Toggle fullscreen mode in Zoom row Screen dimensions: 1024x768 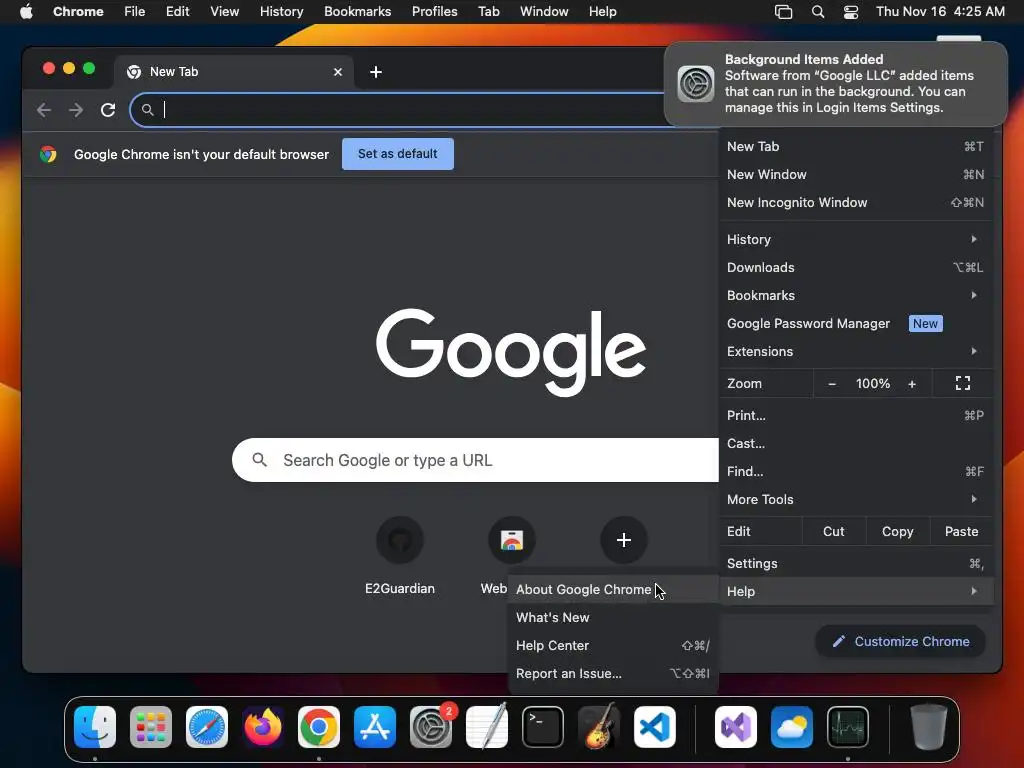[963, 383]
